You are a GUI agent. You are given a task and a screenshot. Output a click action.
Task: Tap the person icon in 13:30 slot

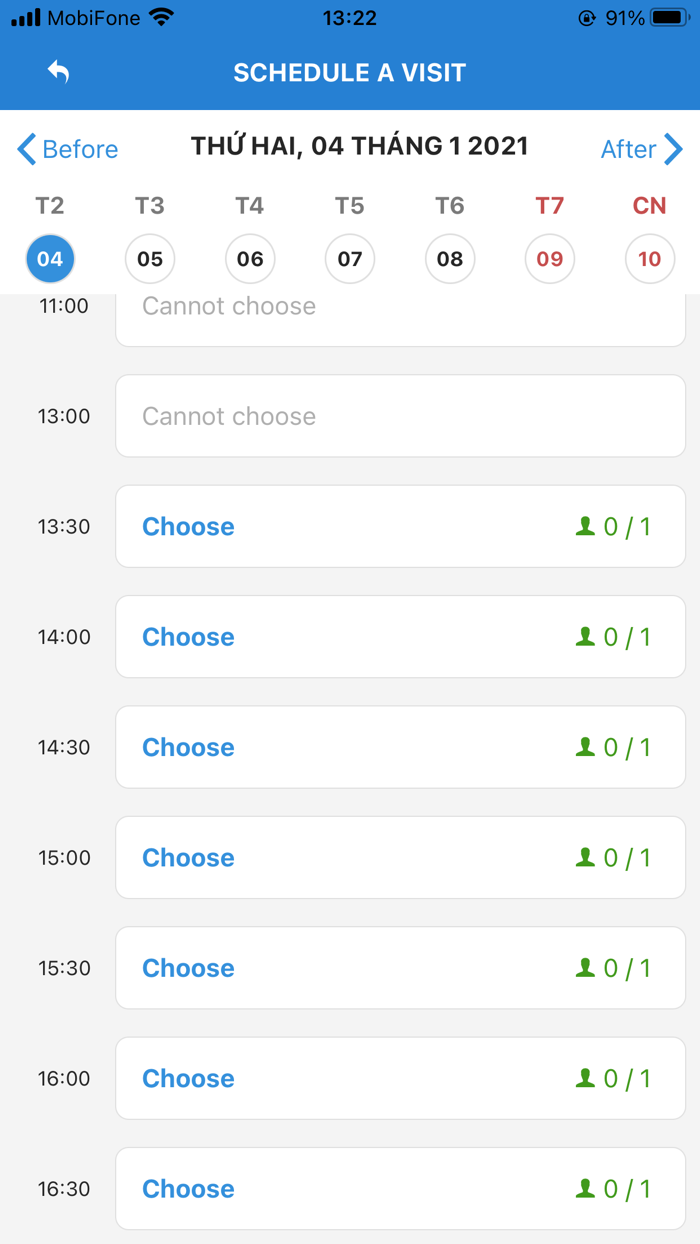tap(585, 526)
